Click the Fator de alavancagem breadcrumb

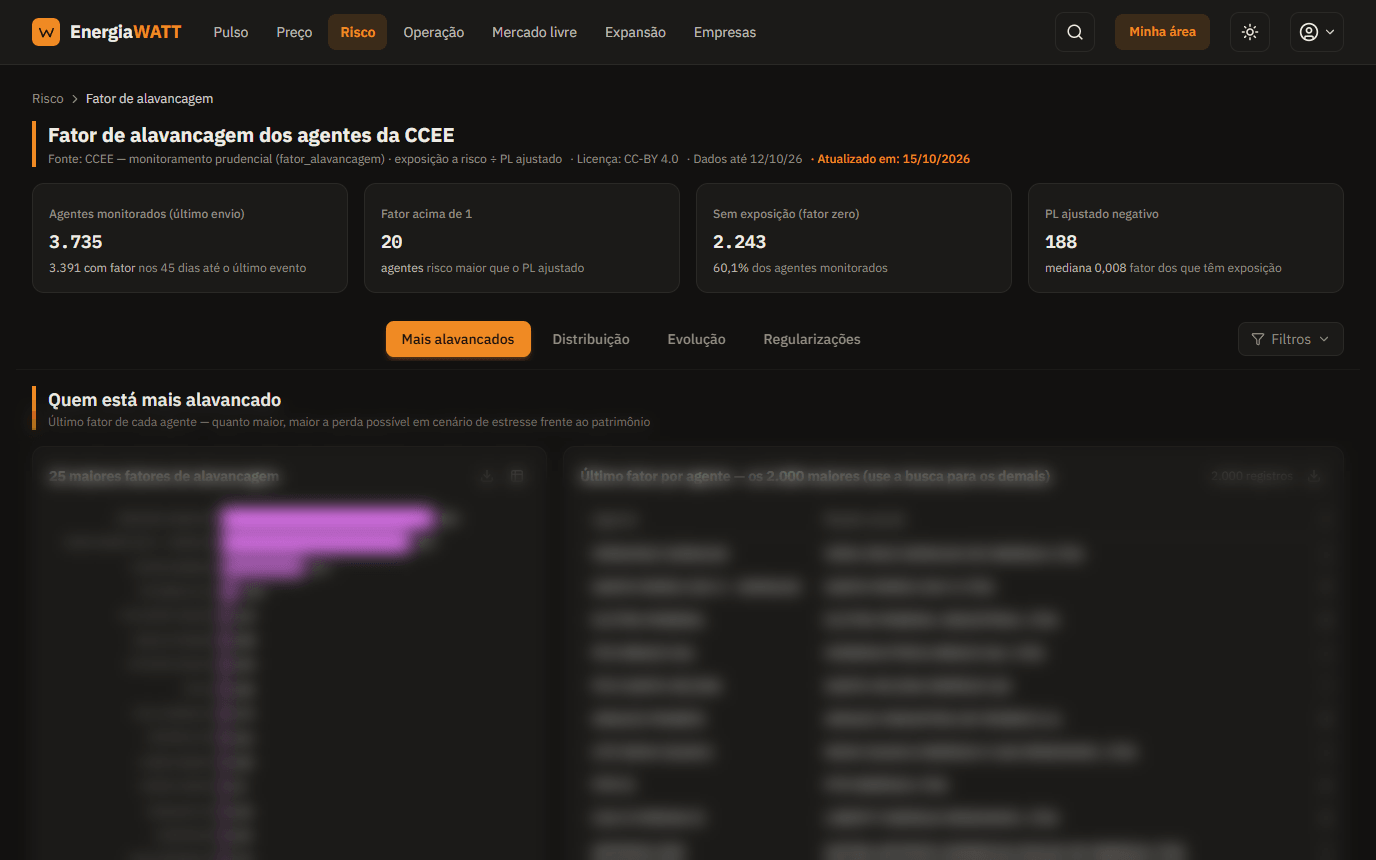(149, 99)
